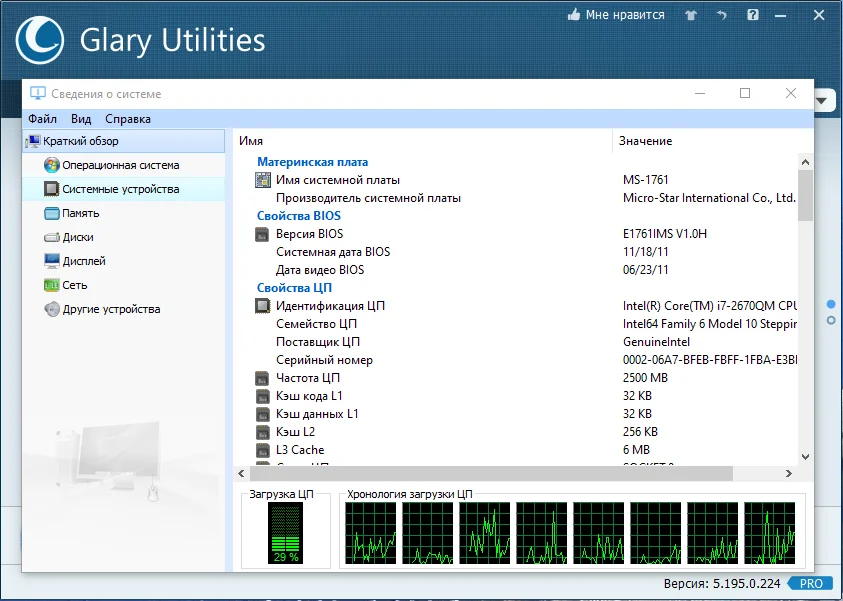The height and width of the screenshot is (601, 843).
Task: Open the Справка menu
Action: (x=128, y=119)
